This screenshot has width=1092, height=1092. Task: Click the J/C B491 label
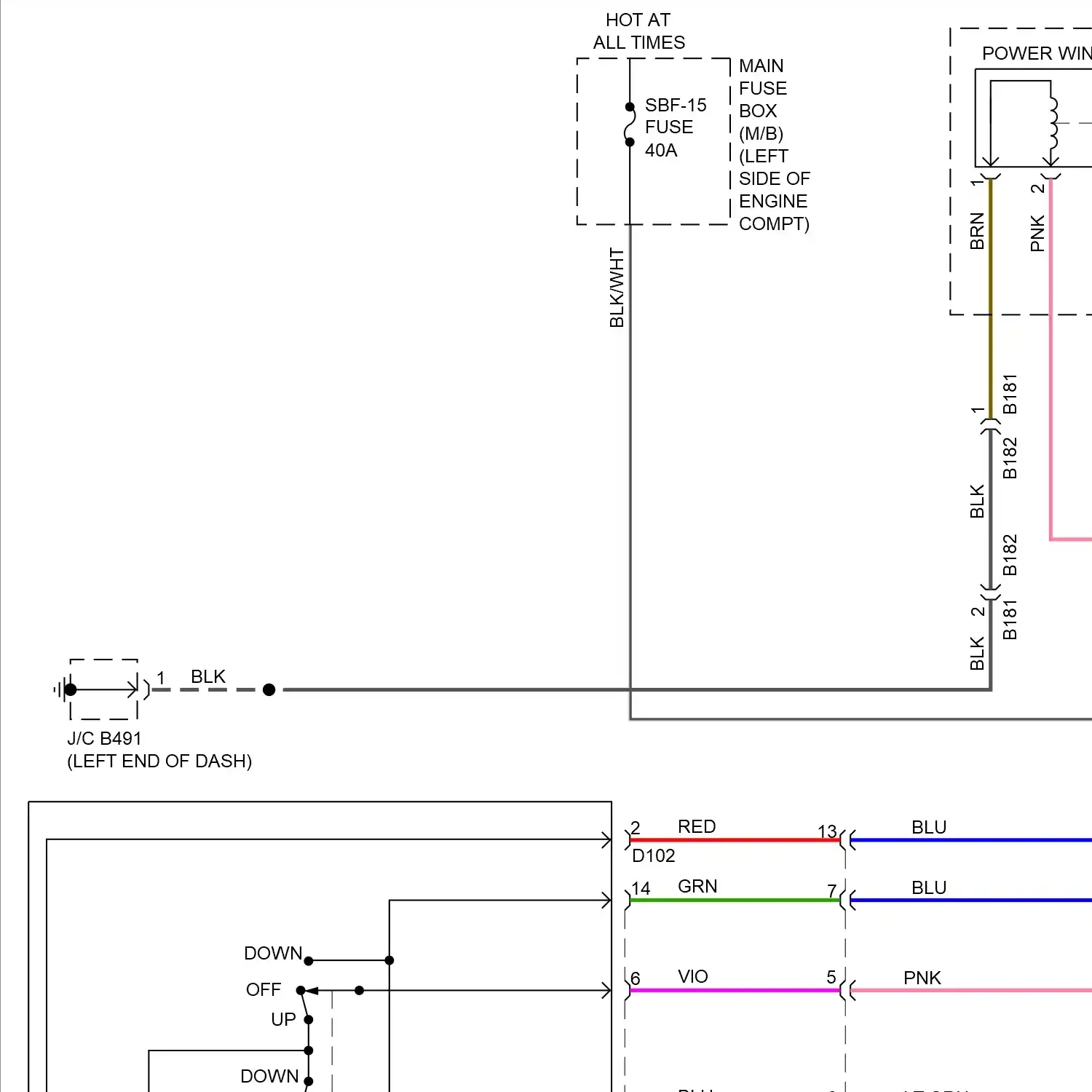pos(104,738)
